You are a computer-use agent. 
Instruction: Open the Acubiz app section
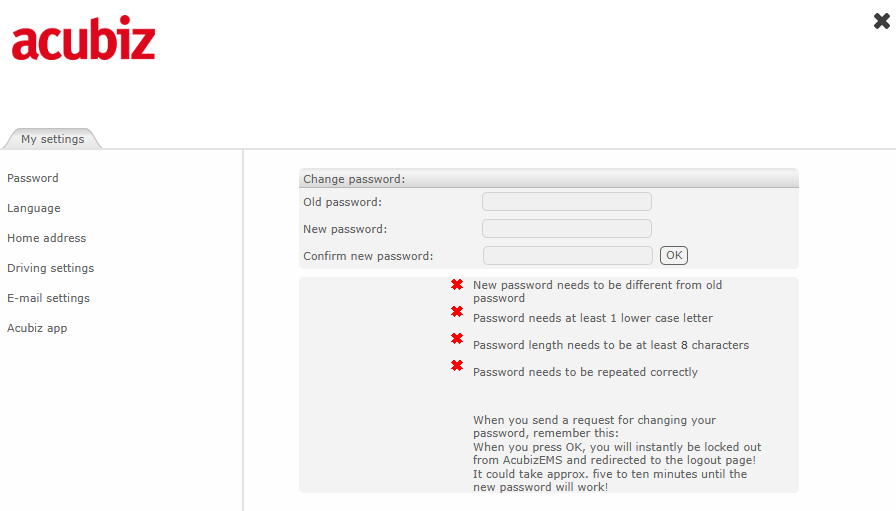coord(37,328)
